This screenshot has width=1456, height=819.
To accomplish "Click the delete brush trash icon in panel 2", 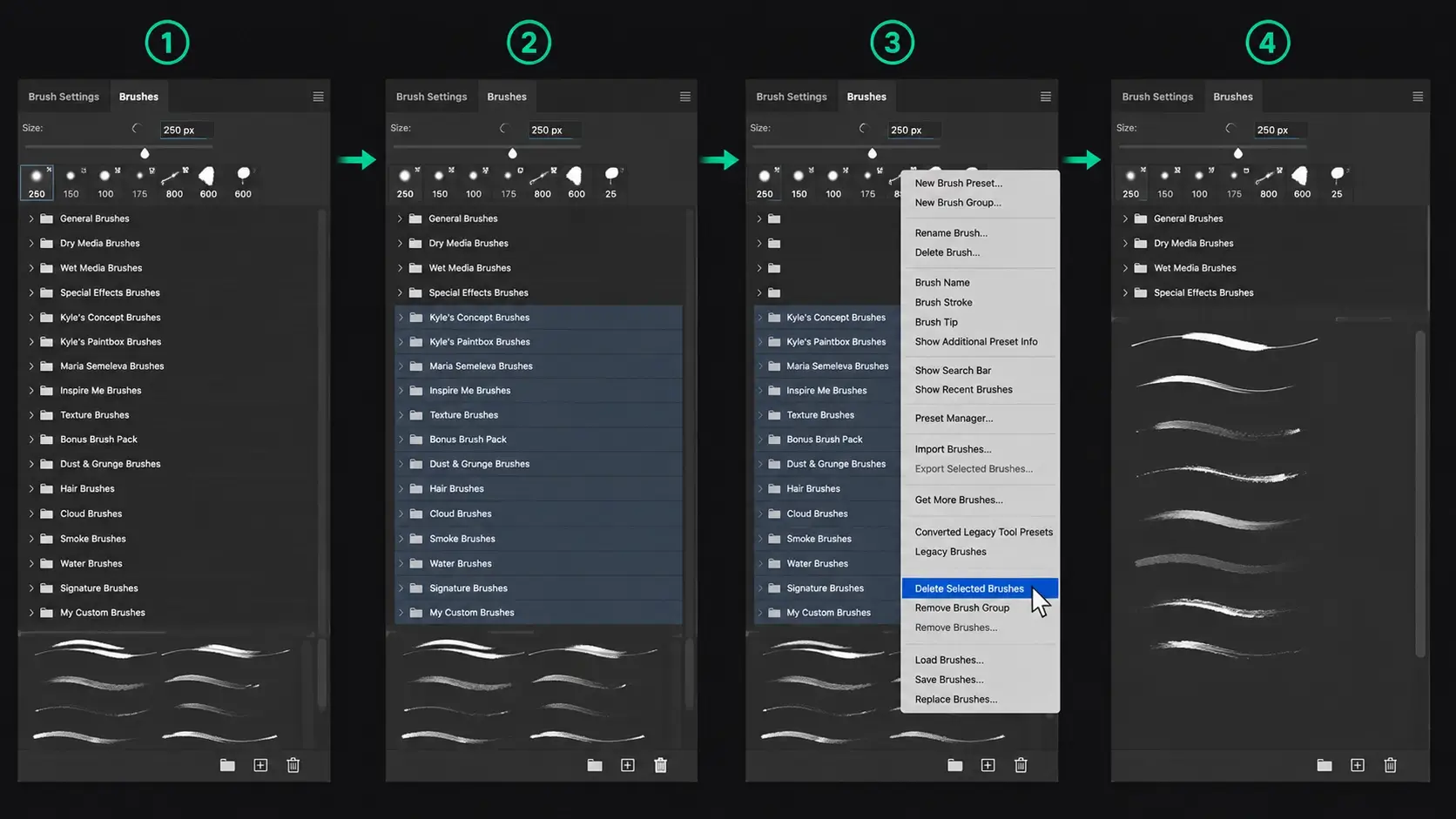I will [x=661, y=765].
